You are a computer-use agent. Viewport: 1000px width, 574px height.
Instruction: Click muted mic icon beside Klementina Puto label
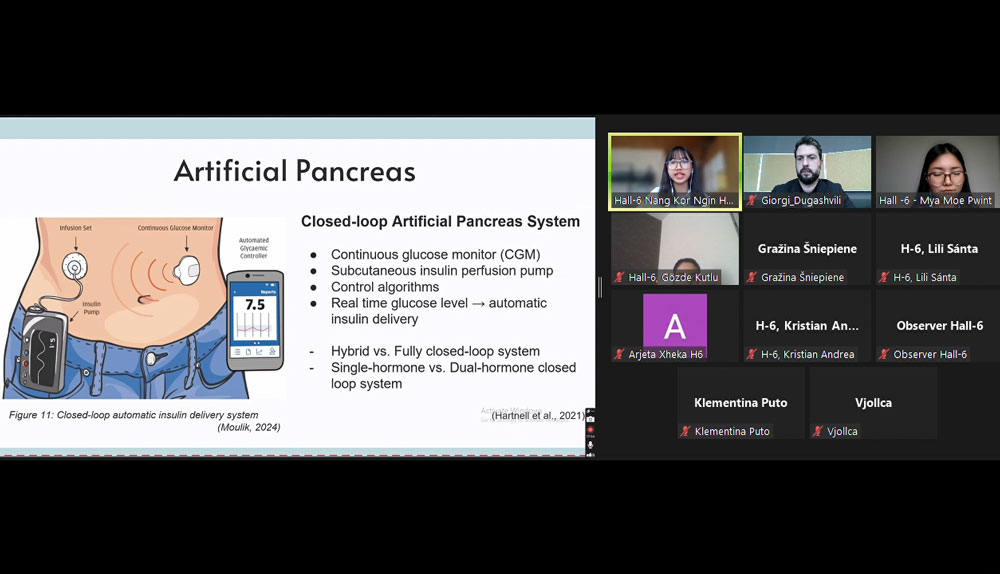coord(685,432)
